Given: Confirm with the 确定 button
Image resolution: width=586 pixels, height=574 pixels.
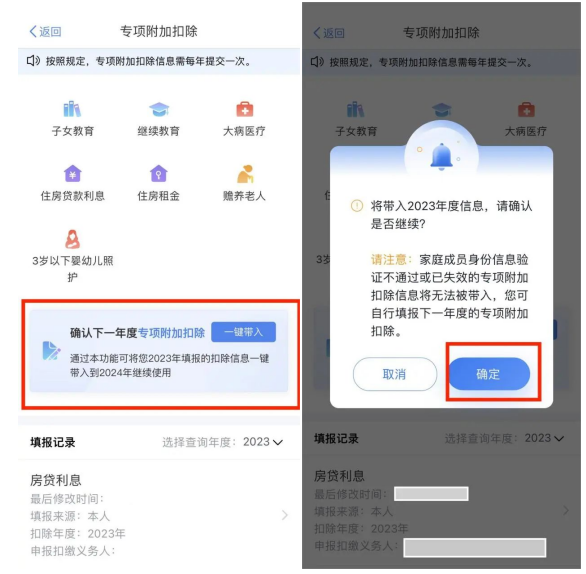Looking at the screenshot, I should click(x=489, y=374).
